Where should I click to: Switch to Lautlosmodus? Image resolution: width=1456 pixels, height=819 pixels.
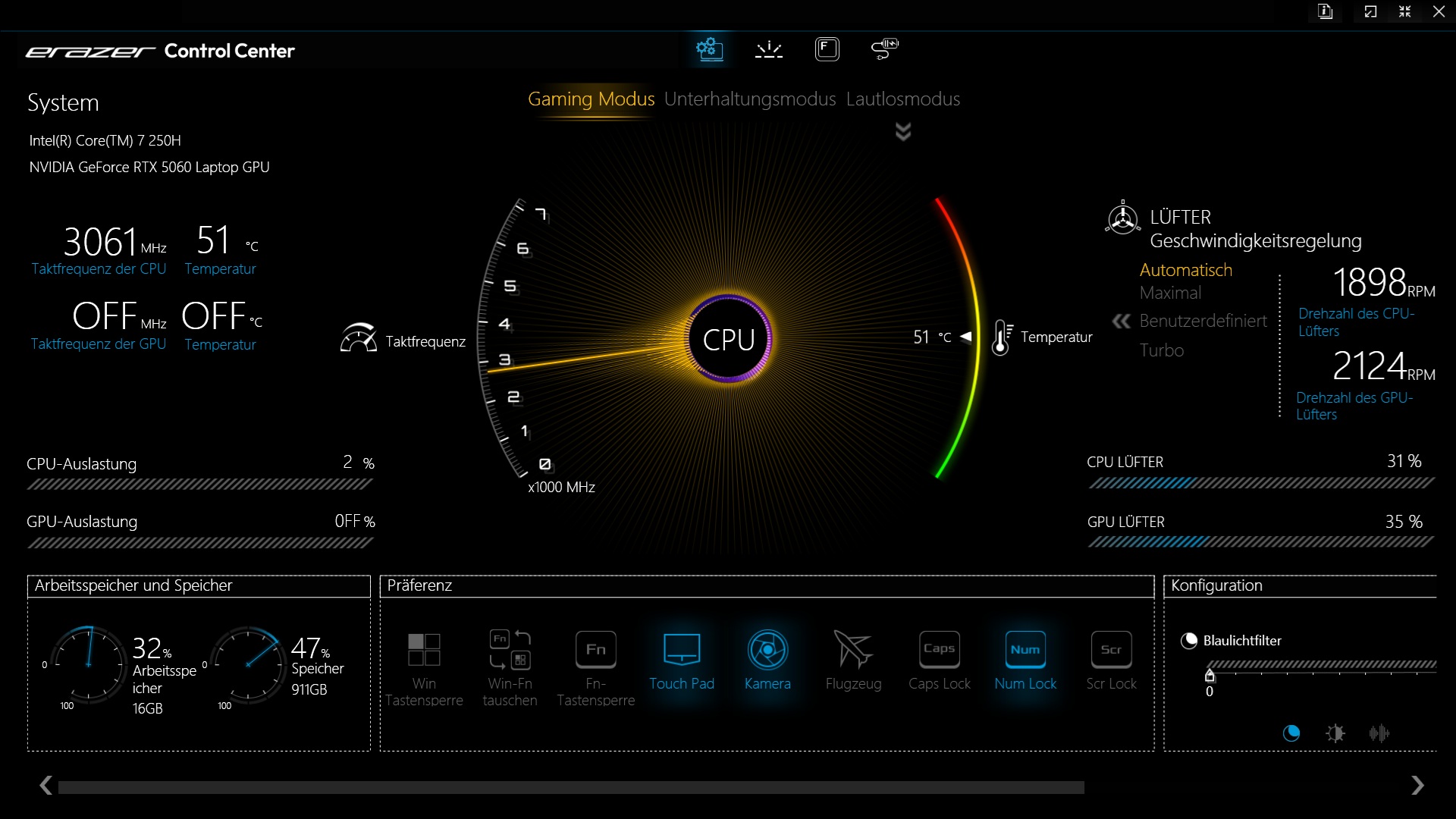(902, 99)
